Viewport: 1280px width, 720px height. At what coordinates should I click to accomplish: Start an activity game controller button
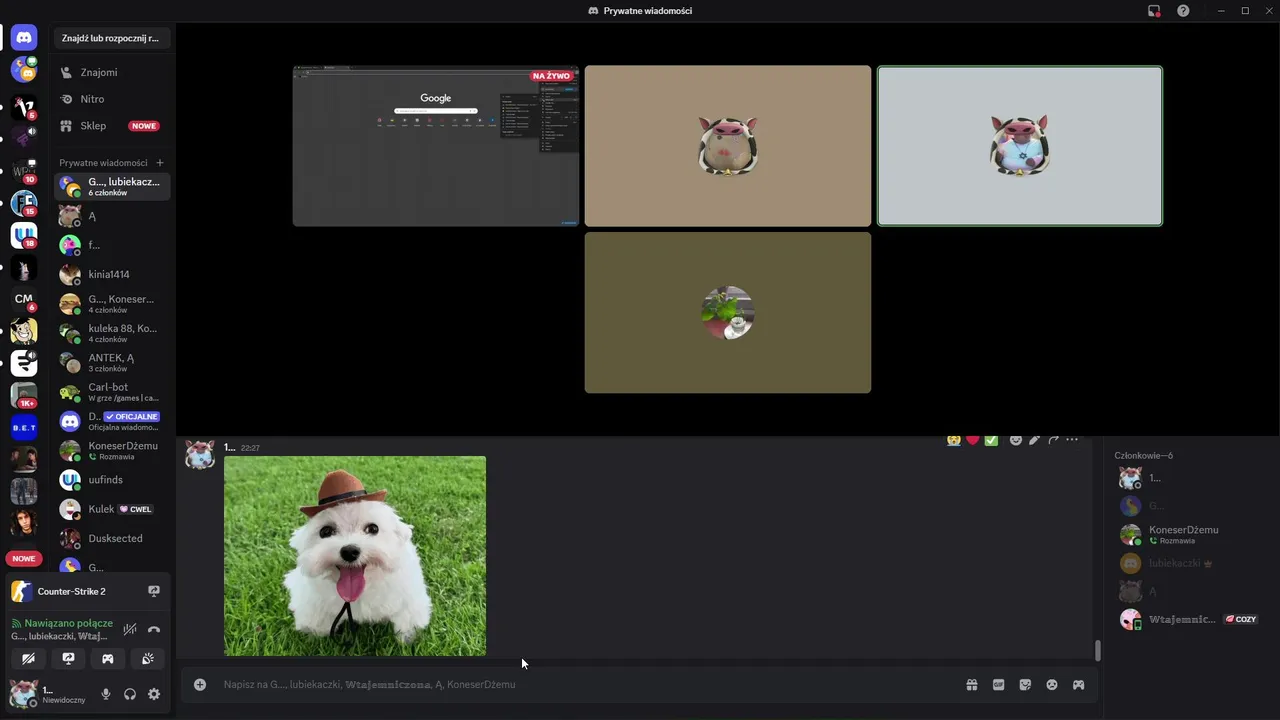(x=108, y=658)
